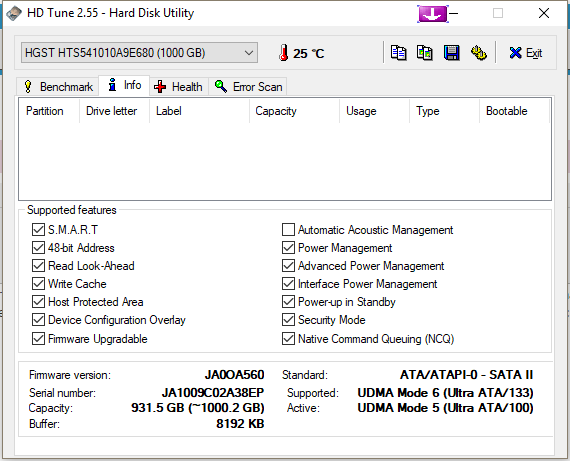Uncheck Native Command Queuing (NCQ)

point(288,338)
